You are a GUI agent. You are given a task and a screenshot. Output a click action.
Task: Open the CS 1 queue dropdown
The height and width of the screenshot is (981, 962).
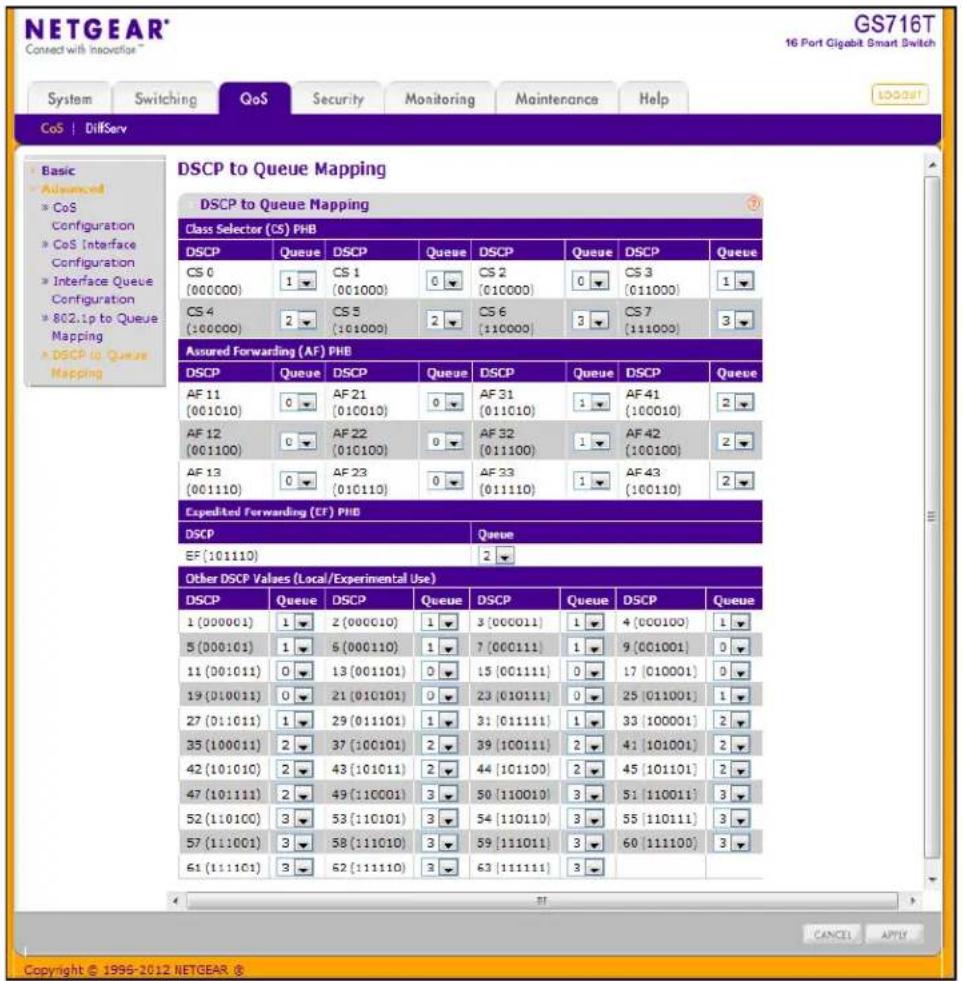tap(445, 281)
